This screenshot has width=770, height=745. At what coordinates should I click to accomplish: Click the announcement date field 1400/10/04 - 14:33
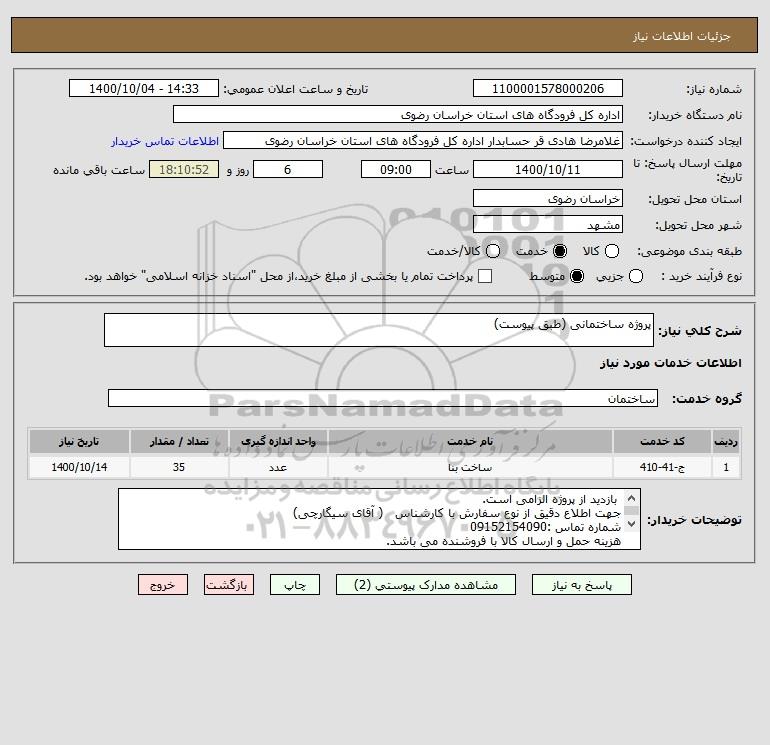coord(143,88)
